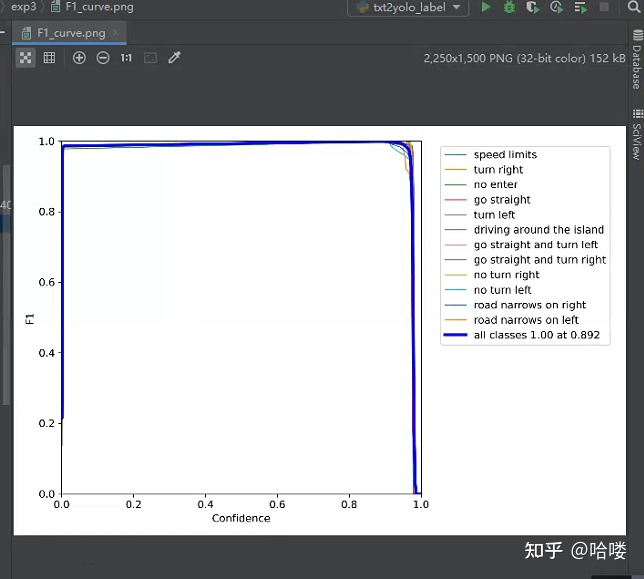Select the exp3 breadcrumb folder
This screenshot has height=579, width=644.
(x=23, y=7)
